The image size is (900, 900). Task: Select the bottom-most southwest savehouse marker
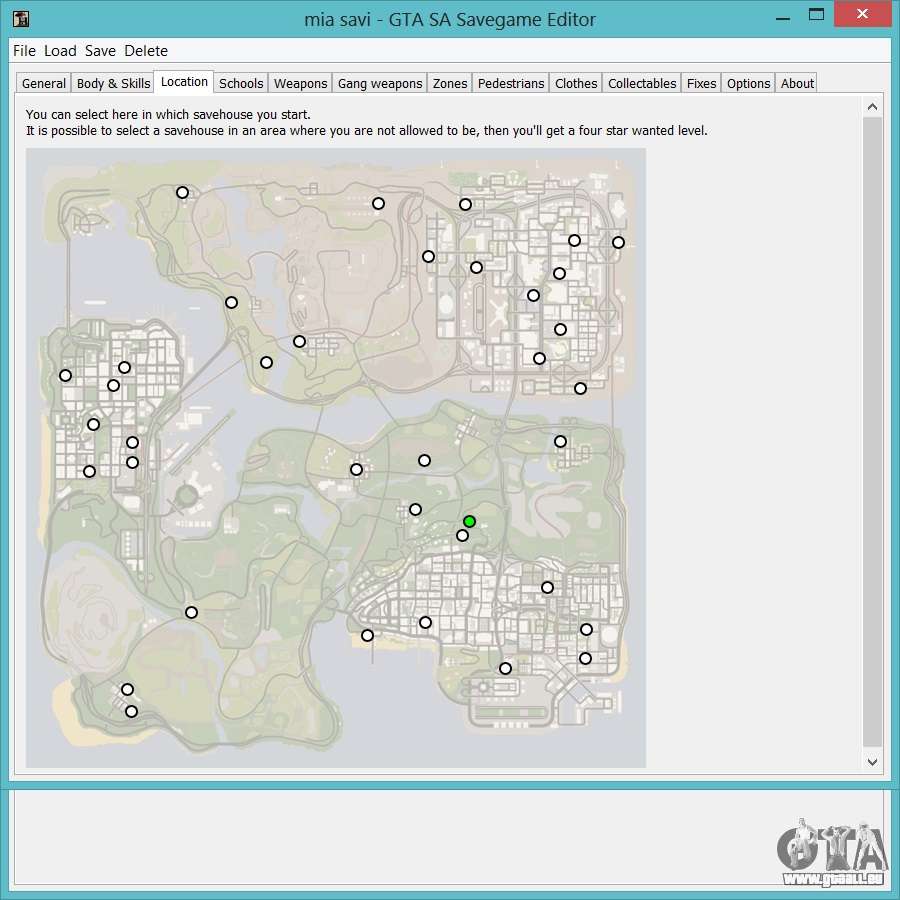(x=131, y=711)
